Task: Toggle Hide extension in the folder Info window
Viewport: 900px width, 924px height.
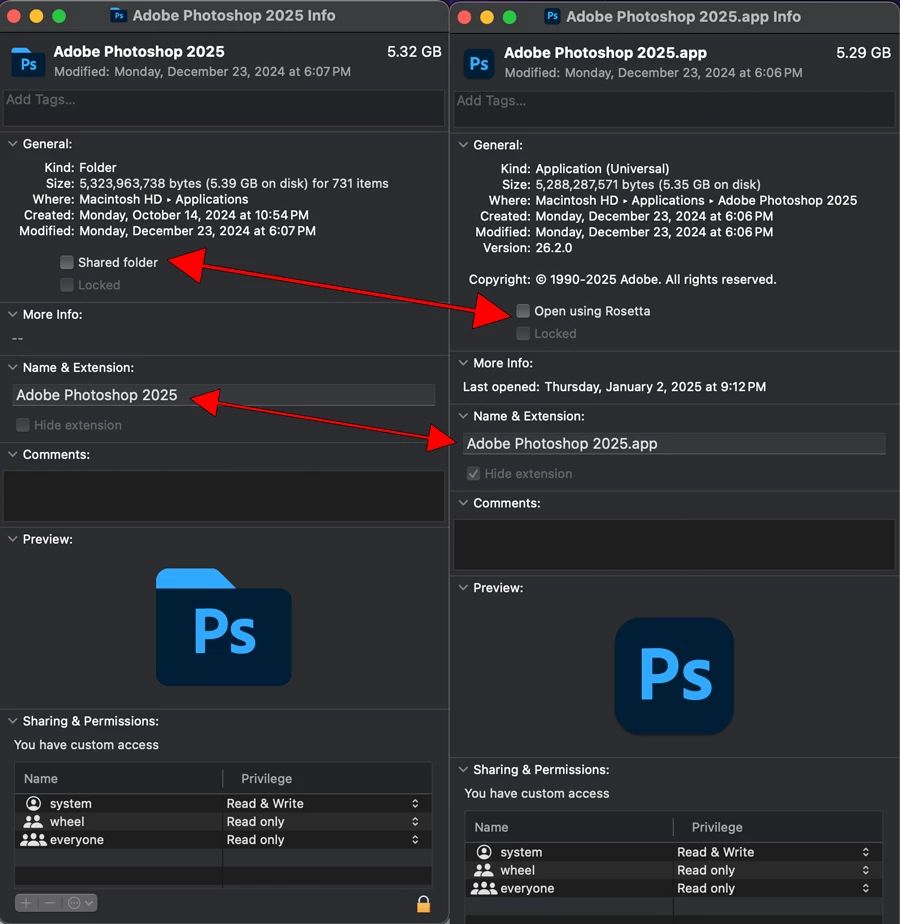Action: click(23, 425)
